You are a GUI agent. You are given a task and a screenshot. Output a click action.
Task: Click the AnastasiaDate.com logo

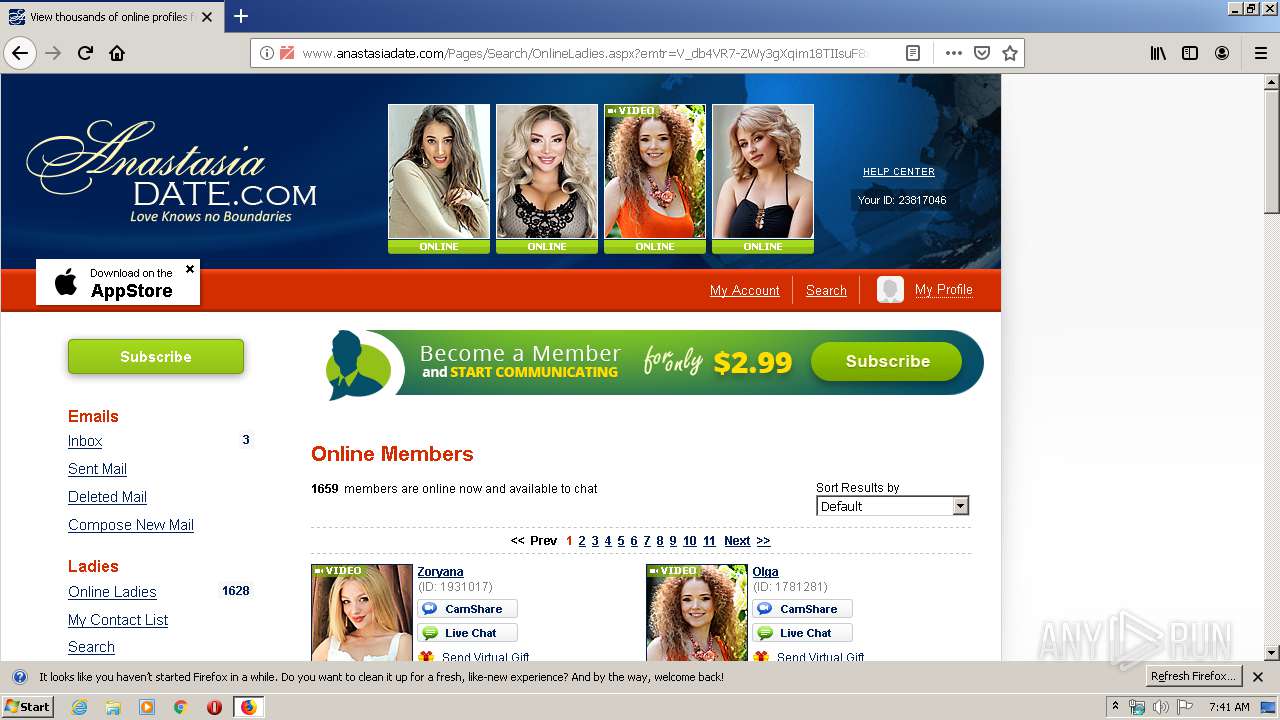[172, 172]
